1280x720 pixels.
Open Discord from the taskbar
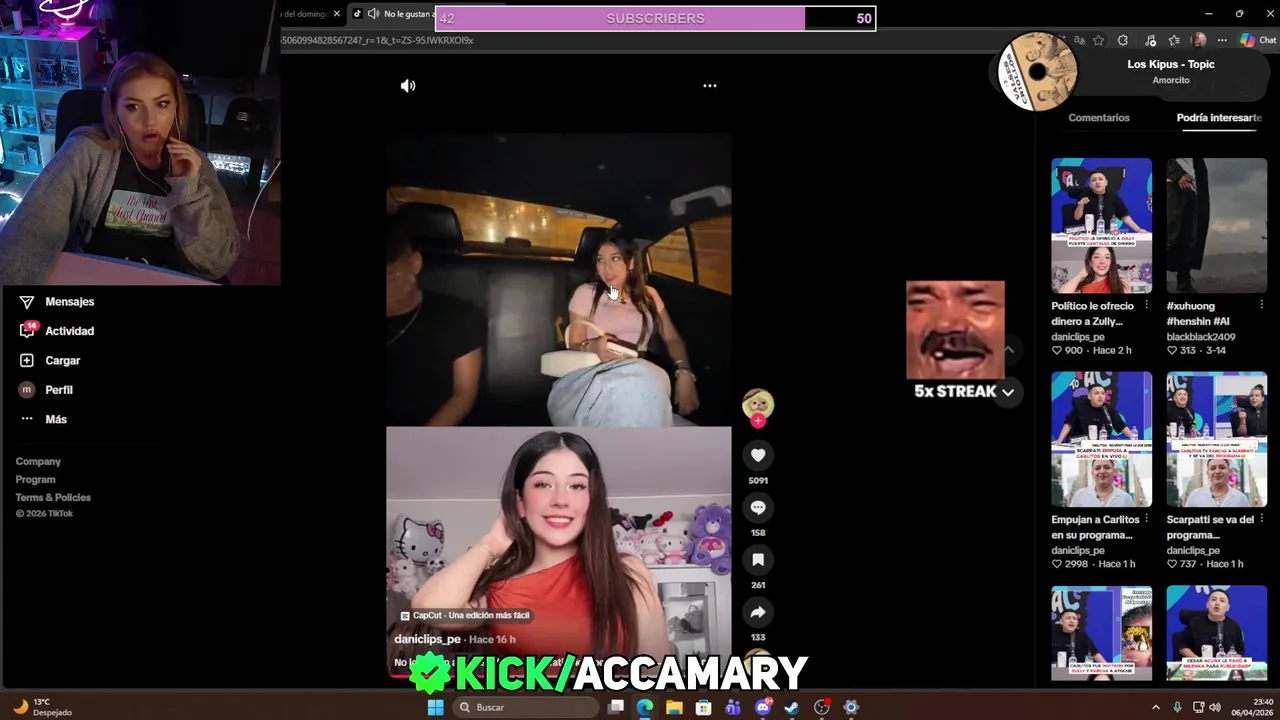[x=763, y=707]
